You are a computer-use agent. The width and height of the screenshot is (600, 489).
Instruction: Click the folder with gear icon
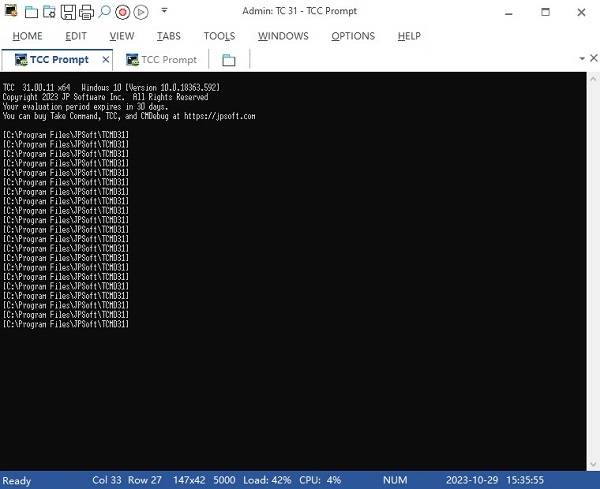point(50,12)
